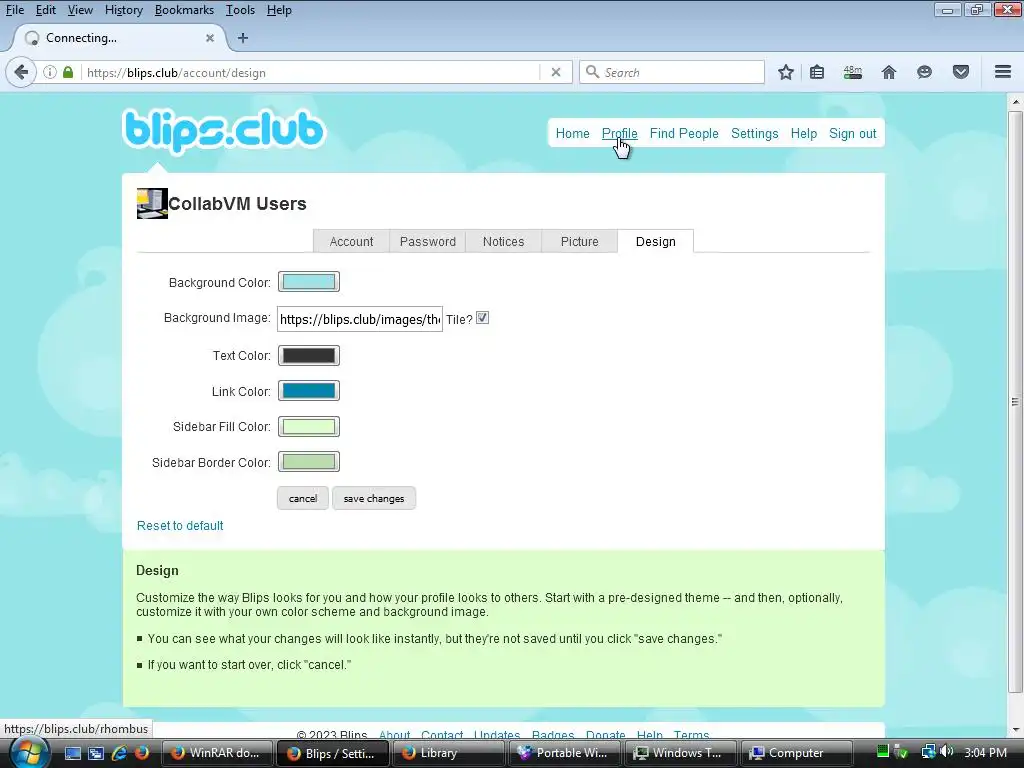Pick the Link Color swatch
The height and width of the screenshot is (768, 1024).
[x=309, y=391]
